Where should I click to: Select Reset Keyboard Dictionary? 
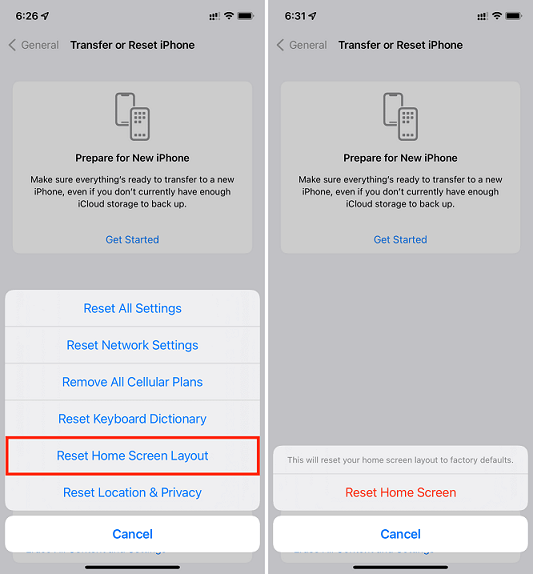133,419
